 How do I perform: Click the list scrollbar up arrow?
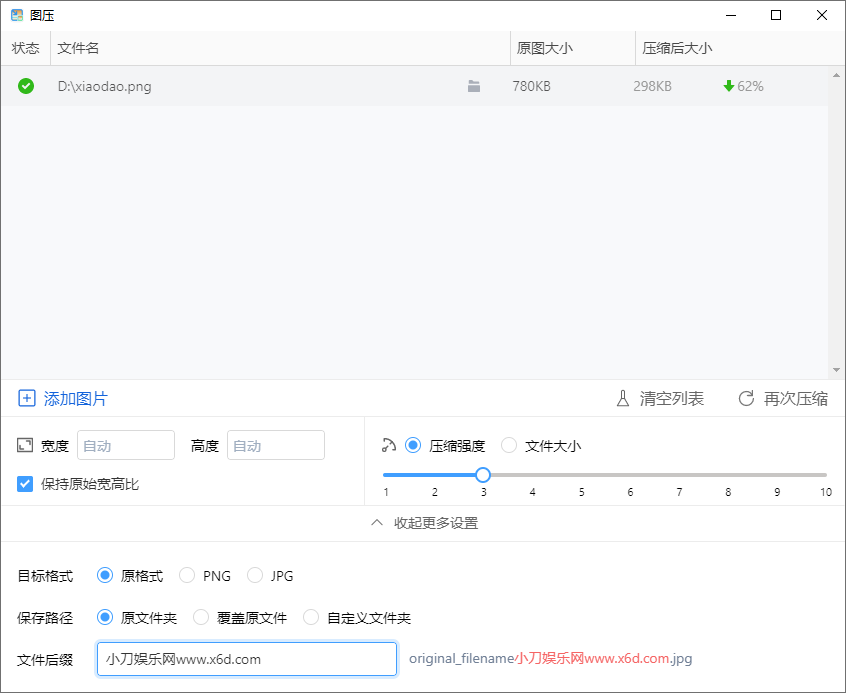tap(836, 75)
